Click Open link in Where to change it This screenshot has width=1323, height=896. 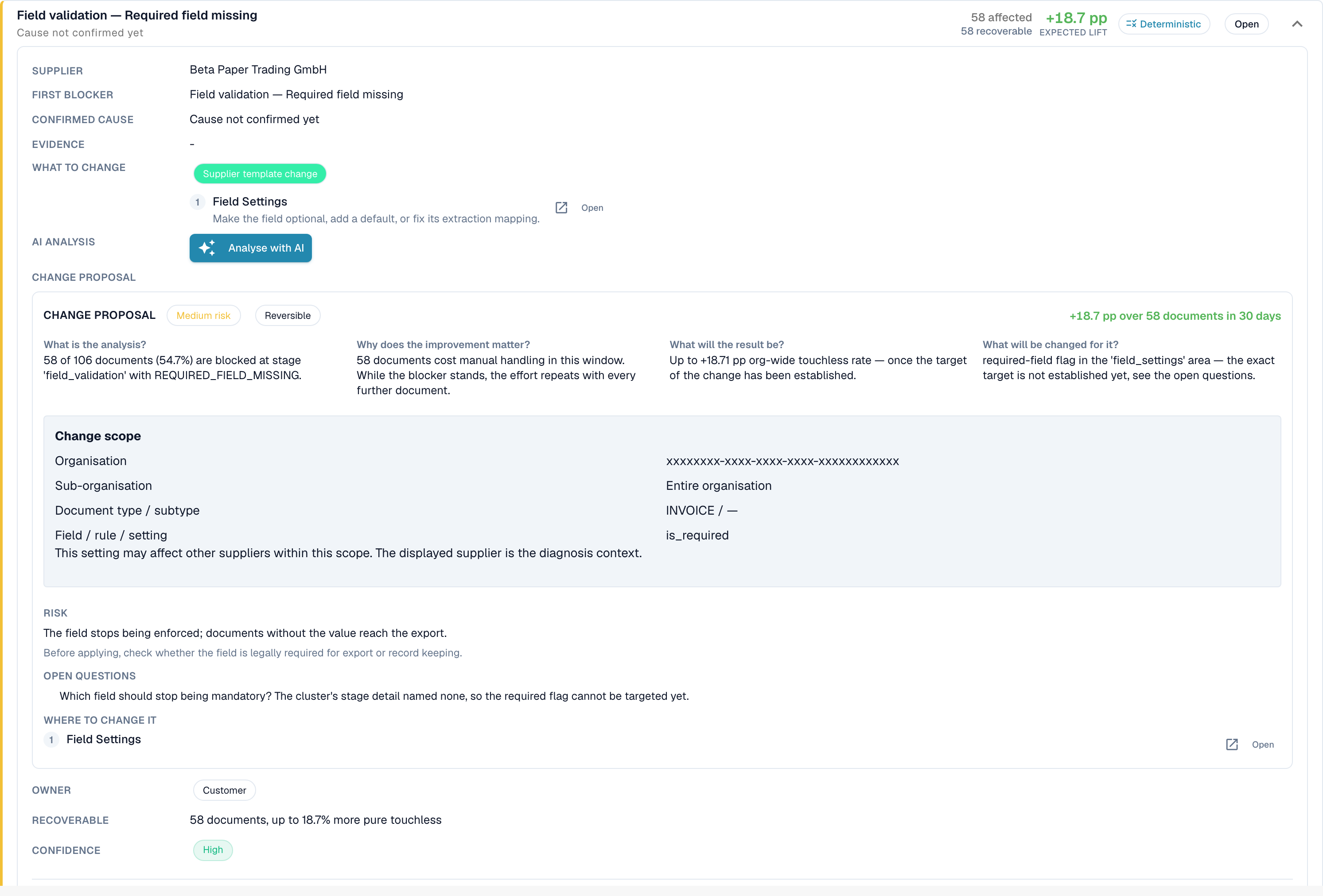pos(1263,745)
